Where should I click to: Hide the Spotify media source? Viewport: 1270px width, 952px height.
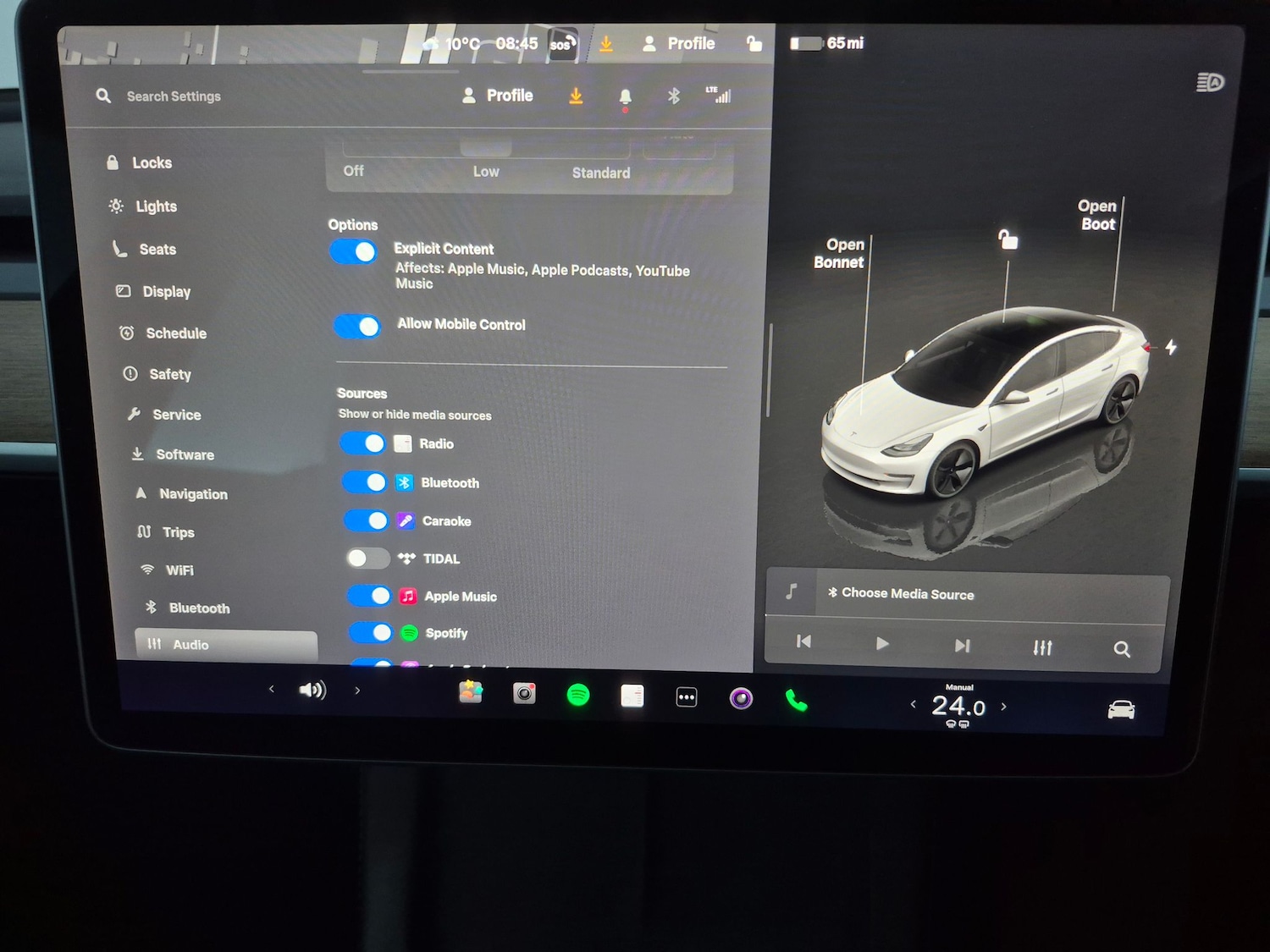pyautogui.click(x=370, y=632)
